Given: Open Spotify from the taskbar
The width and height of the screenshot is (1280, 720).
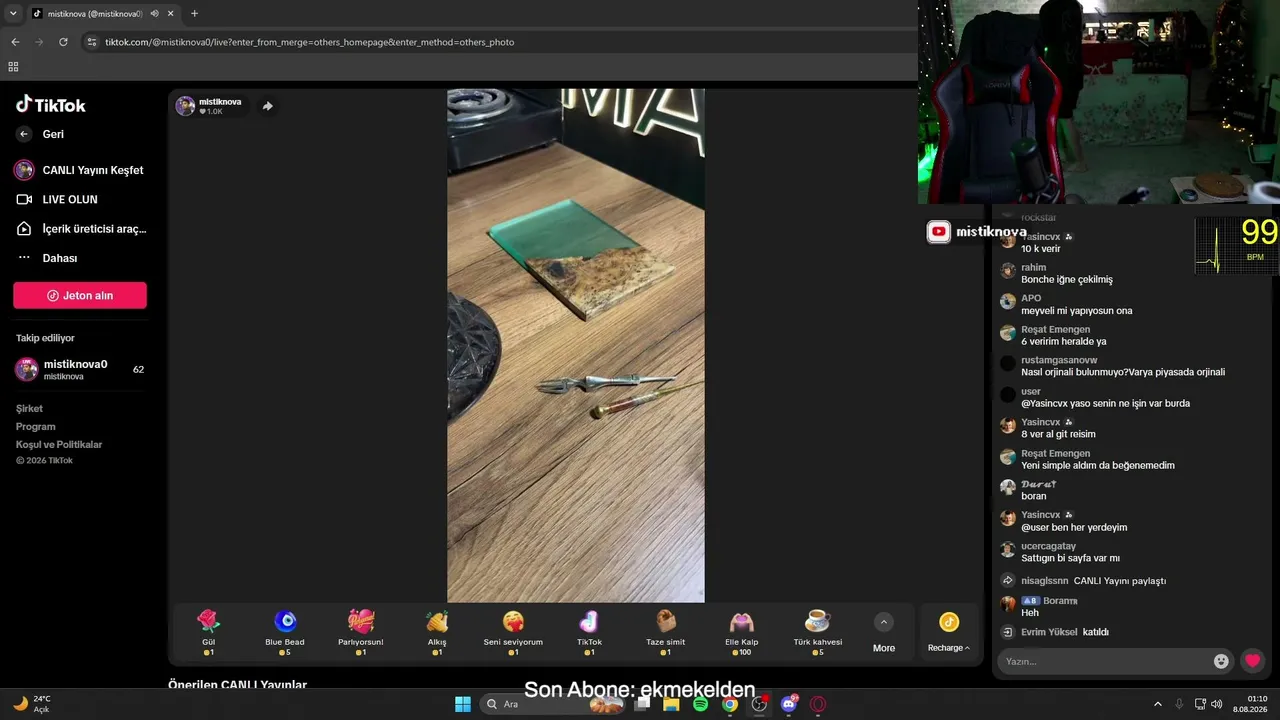Looking at the screenshot, I should [700, 704].
